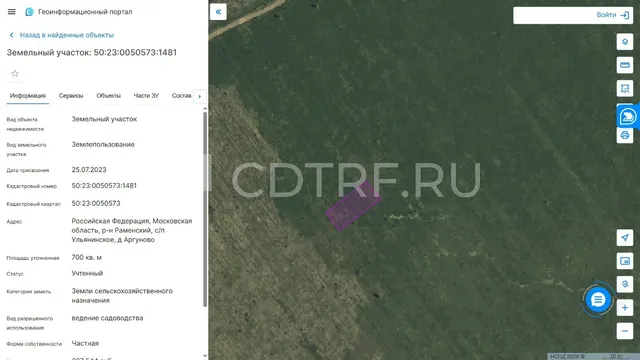Click the value Земельный участок in first row
Image resolution: width=640 pixels, height=360 pixels.
point(104,119)
